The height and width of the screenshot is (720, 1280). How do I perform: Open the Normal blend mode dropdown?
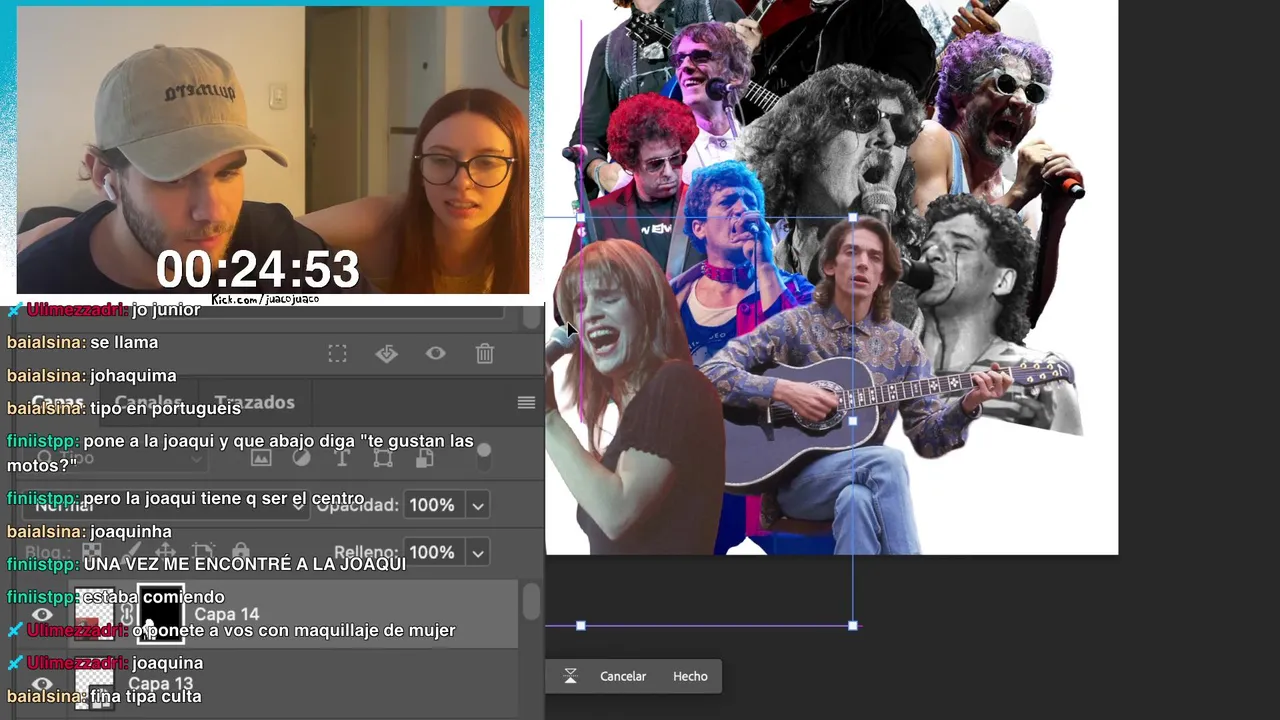(x=166, y=505)
